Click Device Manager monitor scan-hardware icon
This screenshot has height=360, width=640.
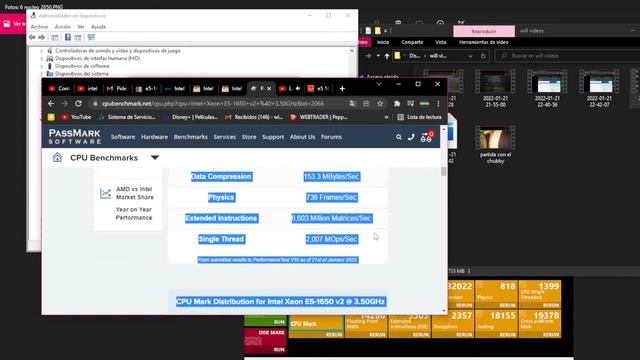click(x=91, y=38)
